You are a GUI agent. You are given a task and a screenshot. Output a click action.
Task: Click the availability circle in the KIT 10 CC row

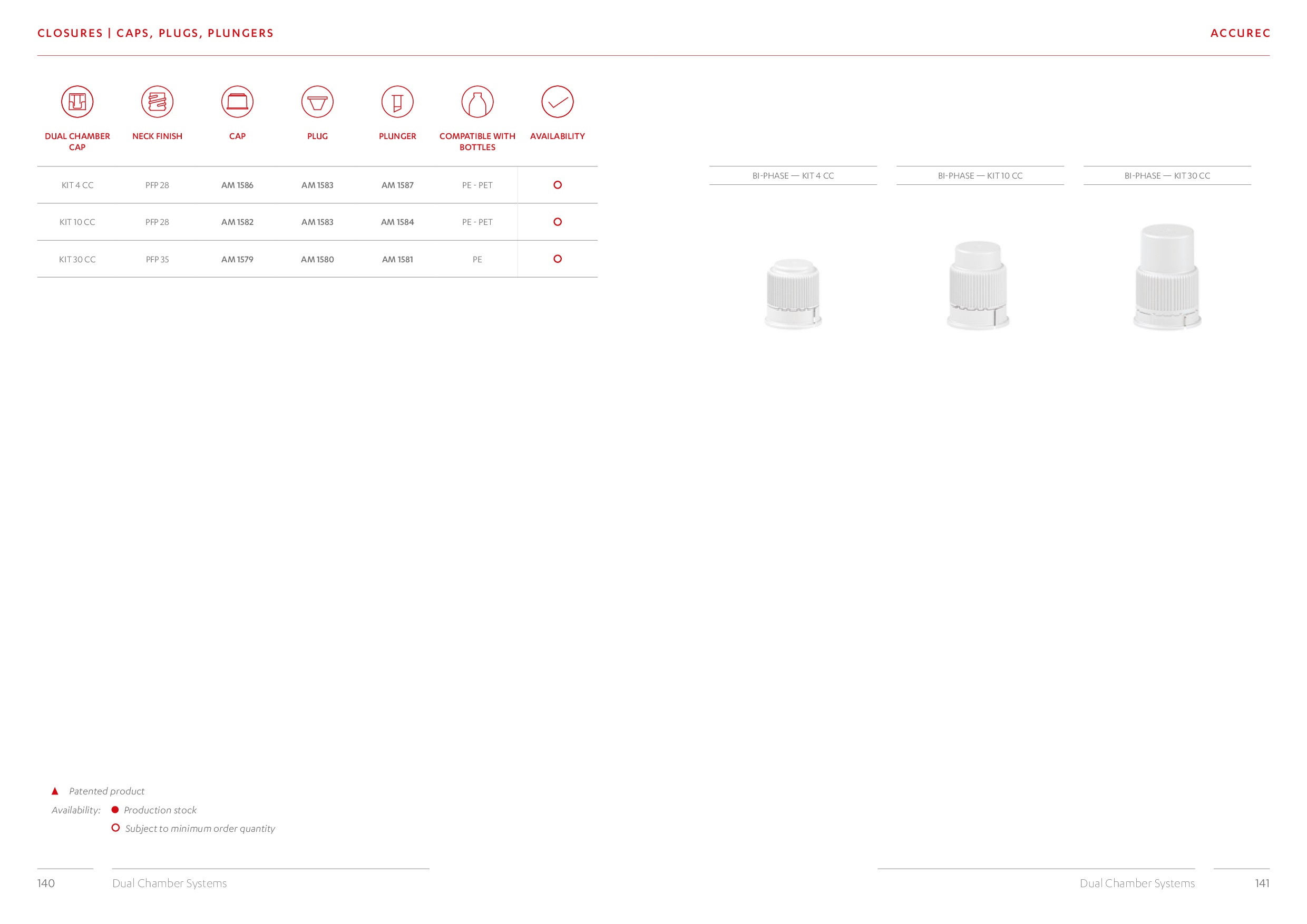click(x=558, y=222)
